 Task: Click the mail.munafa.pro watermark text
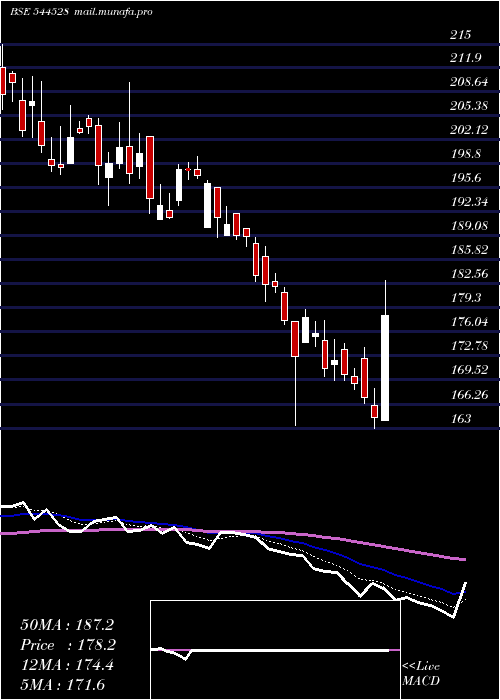(112, 12)
